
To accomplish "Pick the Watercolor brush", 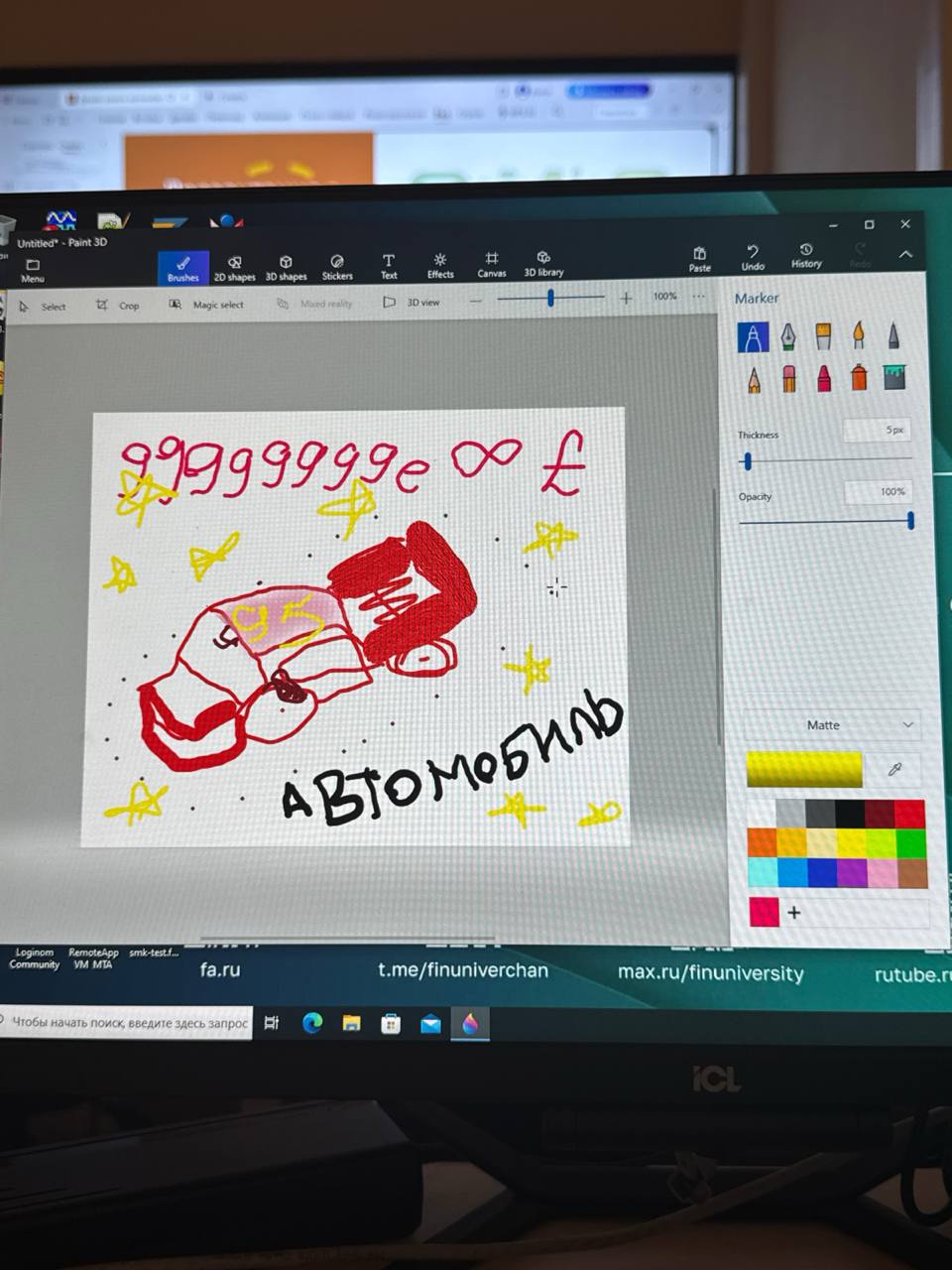I will [x=859, y=337].
